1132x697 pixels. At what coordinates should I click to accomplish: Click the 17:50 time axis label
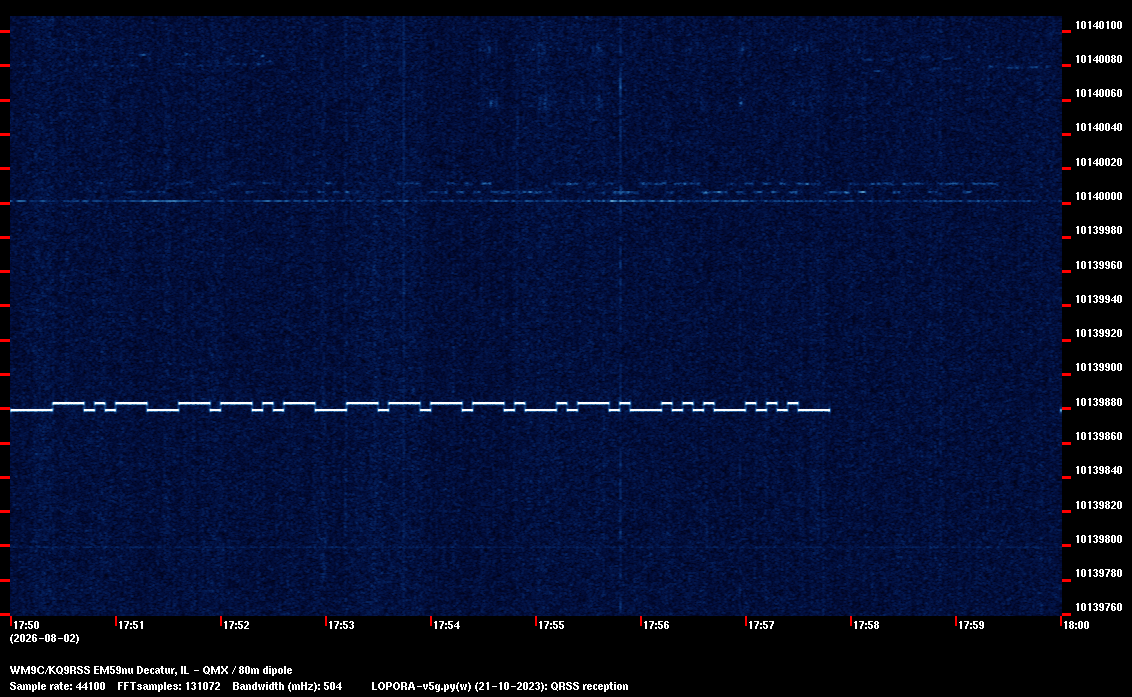coord(26,625)
